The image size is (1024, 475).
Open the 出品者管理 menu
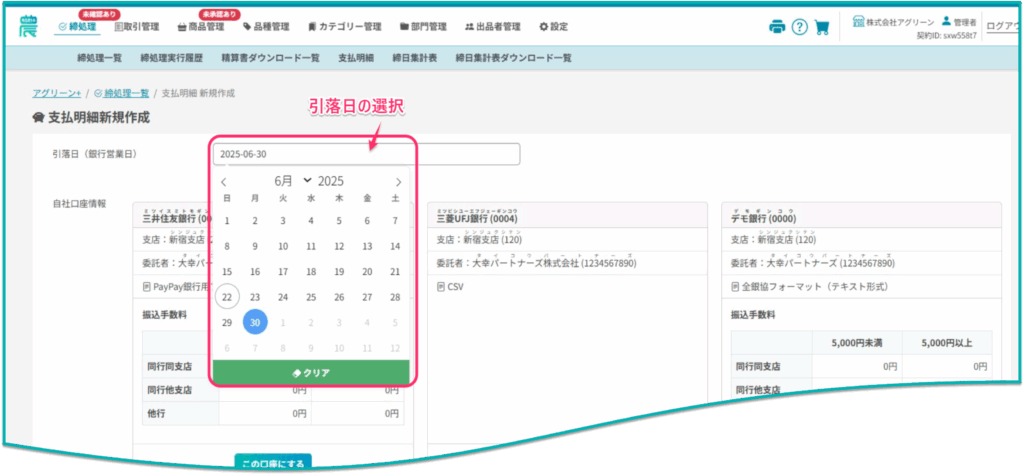point(492,27)
